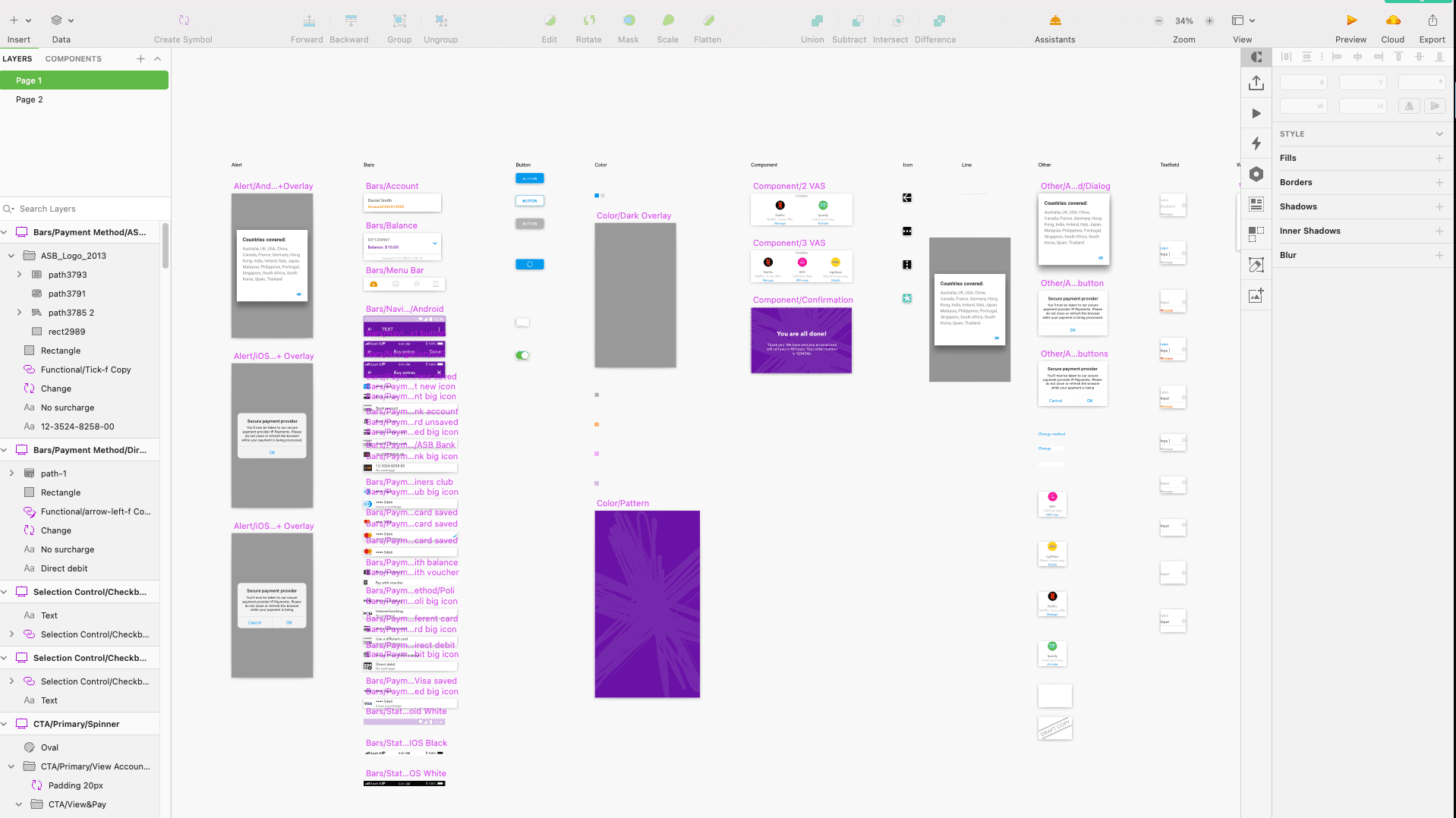Click the play icon in side strip
Image resolution: width=1456 pixels, height=818 pixels.
[x=1256, y=113]
